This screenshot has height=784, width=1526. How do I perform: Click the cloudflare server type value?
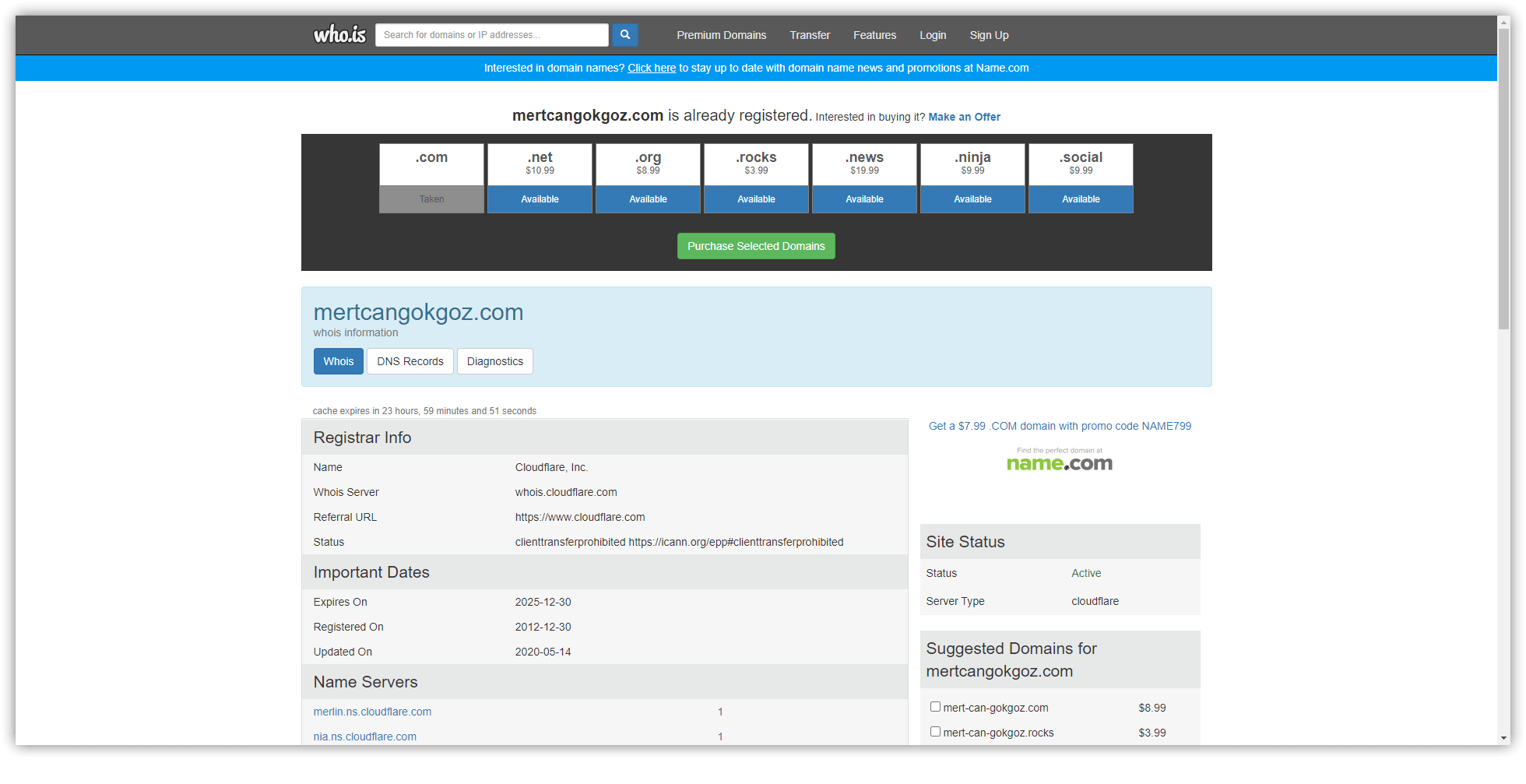1095,601
